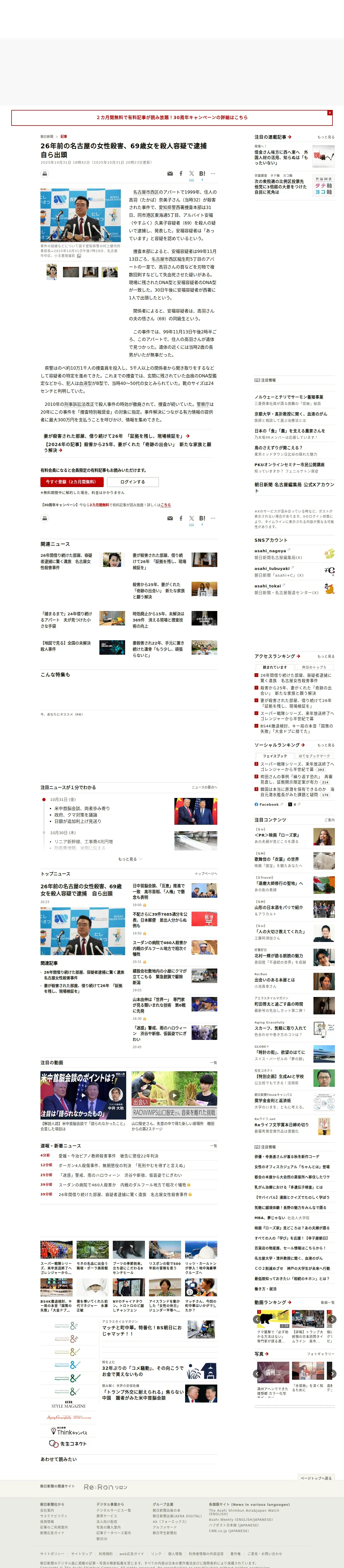The image size is (344, 1568).
Task: Open asahi_tubuyaki SNS account link
Action: tap(272, 569)
